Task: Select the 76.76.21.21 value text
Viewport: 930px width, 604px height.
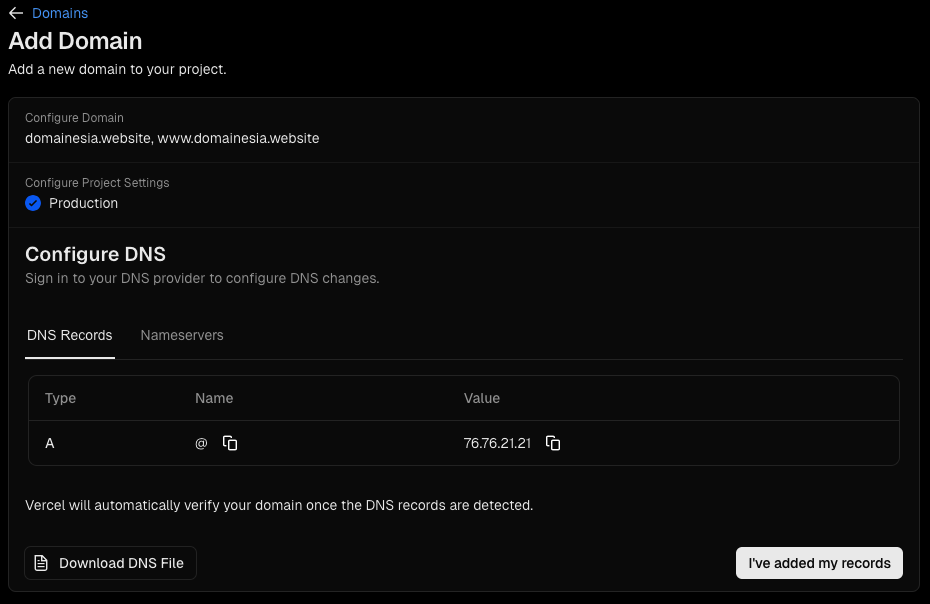Action: point(497,443)
